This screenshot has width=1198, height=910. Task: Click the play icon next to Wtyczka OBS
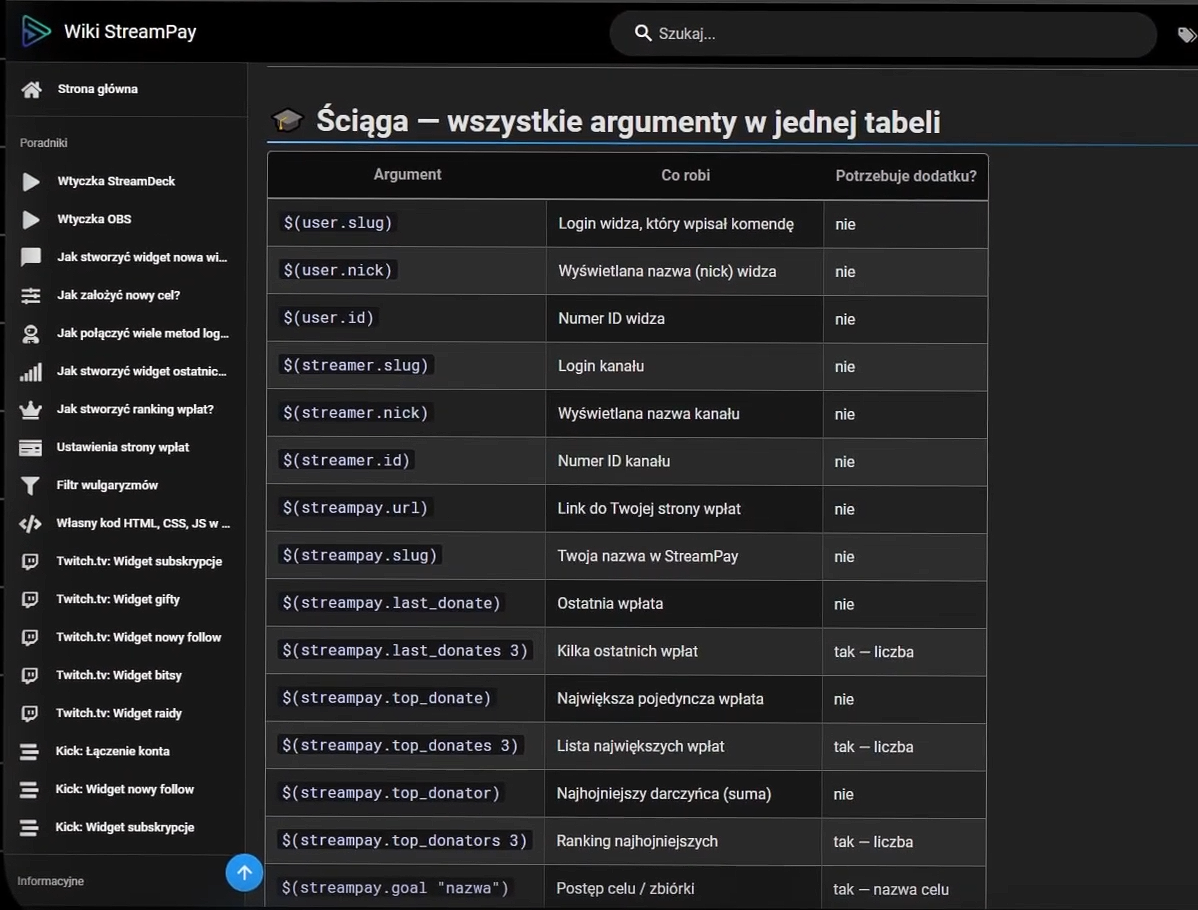click(31, 219)
